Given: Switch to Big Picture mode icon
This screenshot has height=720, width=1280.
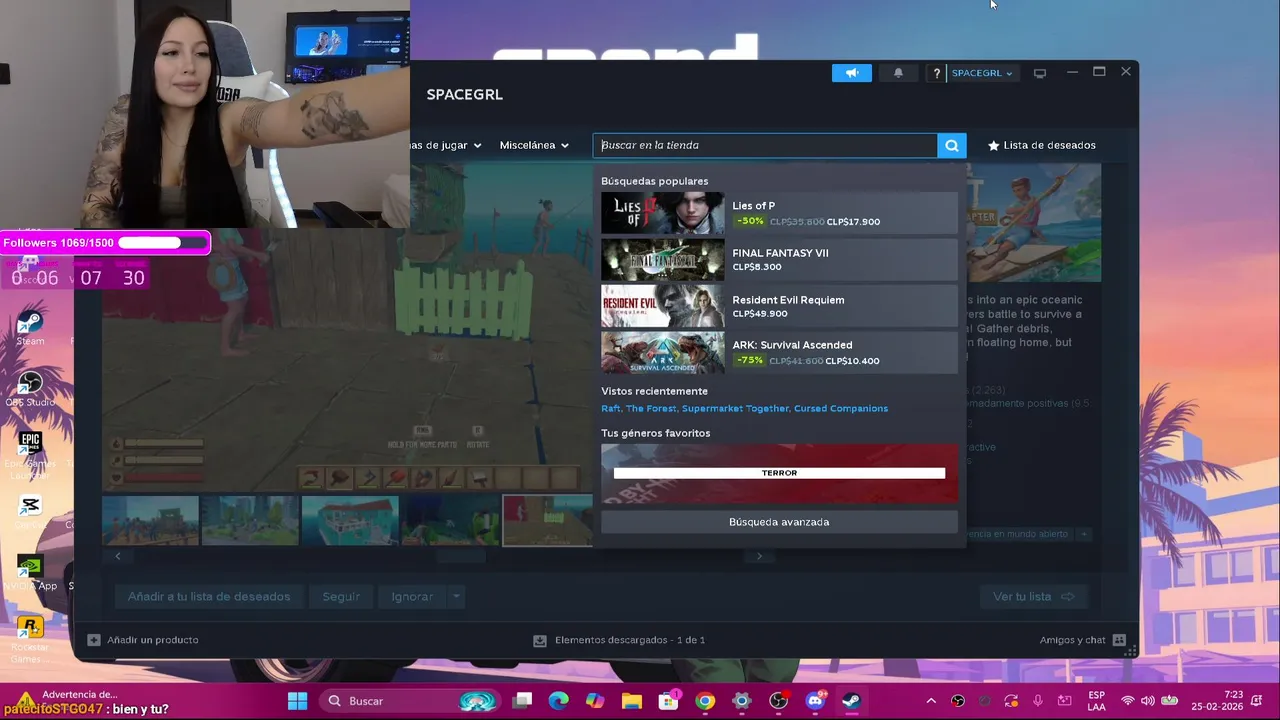Looking at the screenshot, I should [1040, 73].
